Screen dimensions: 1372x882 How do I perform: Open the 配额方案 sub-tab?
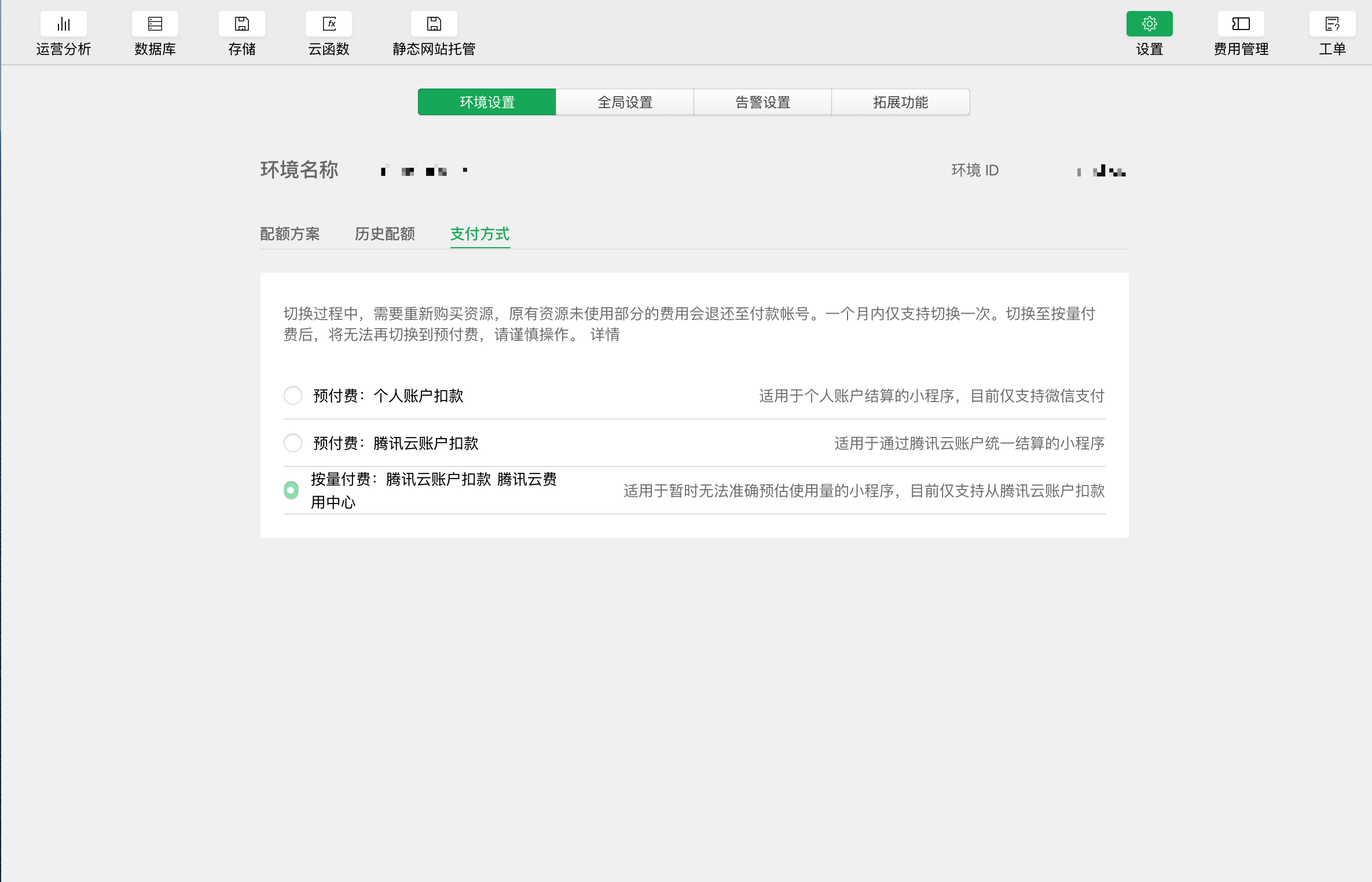click(290, 234)
